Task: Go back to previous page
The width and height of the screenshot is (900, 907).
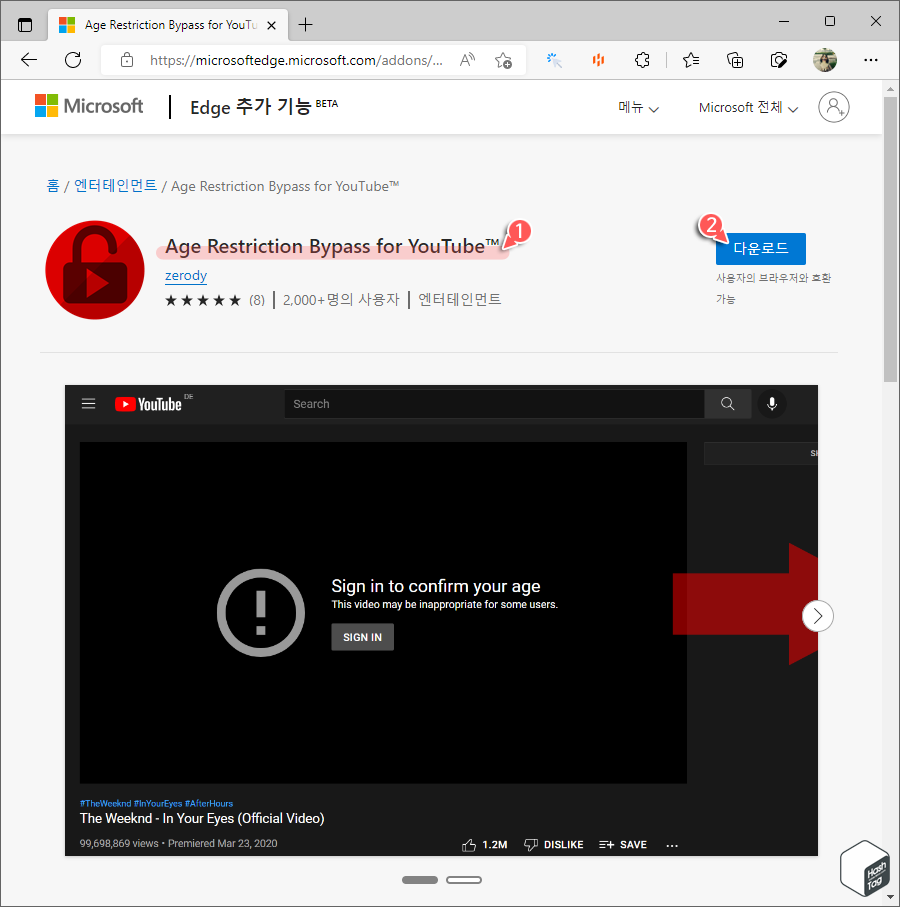Action: (28, 60)
